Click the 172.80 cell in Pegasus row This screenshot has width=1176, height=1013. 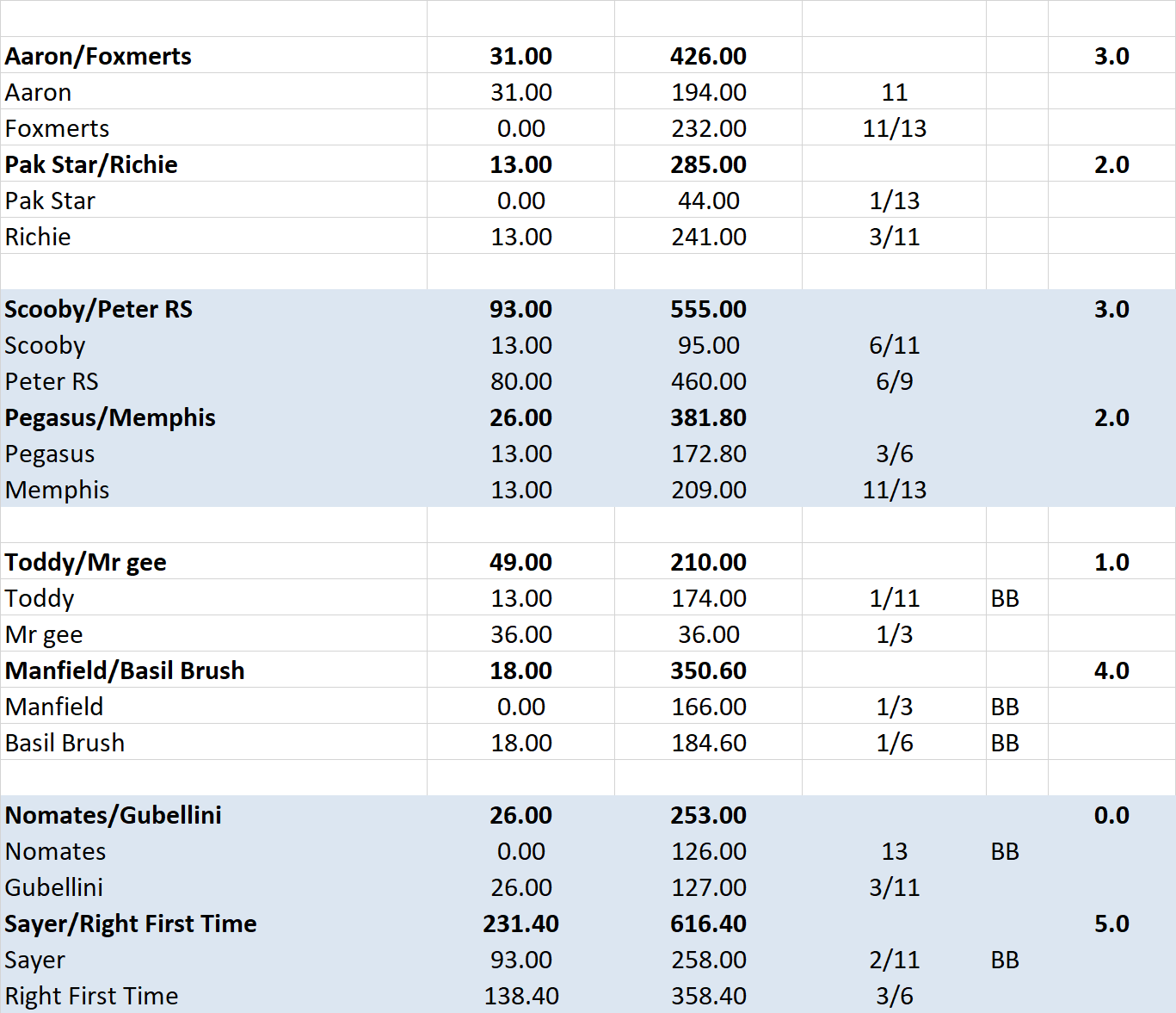[x=708, y=454]
